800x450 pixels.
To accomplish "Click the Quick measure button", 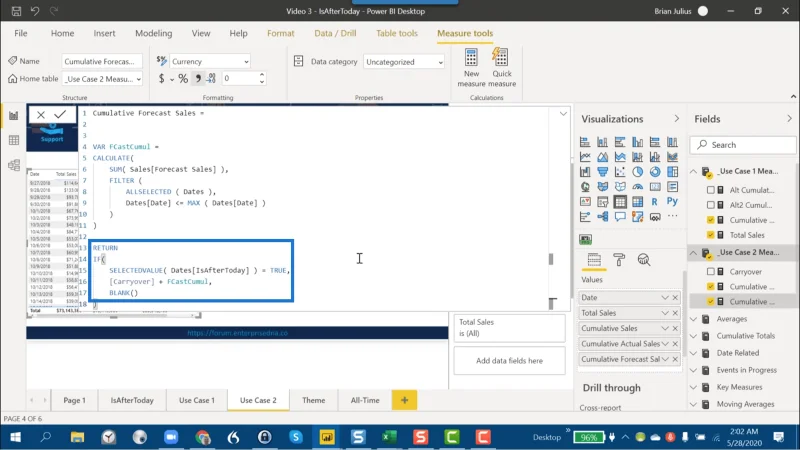I will 502,68.
